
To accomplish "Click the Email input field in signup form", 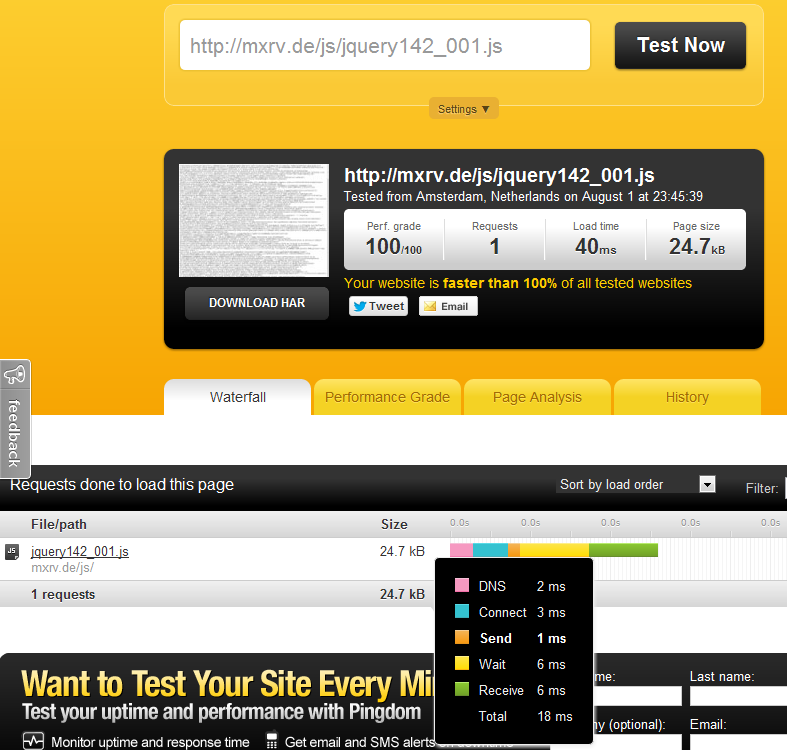I will tap(738, 742).
